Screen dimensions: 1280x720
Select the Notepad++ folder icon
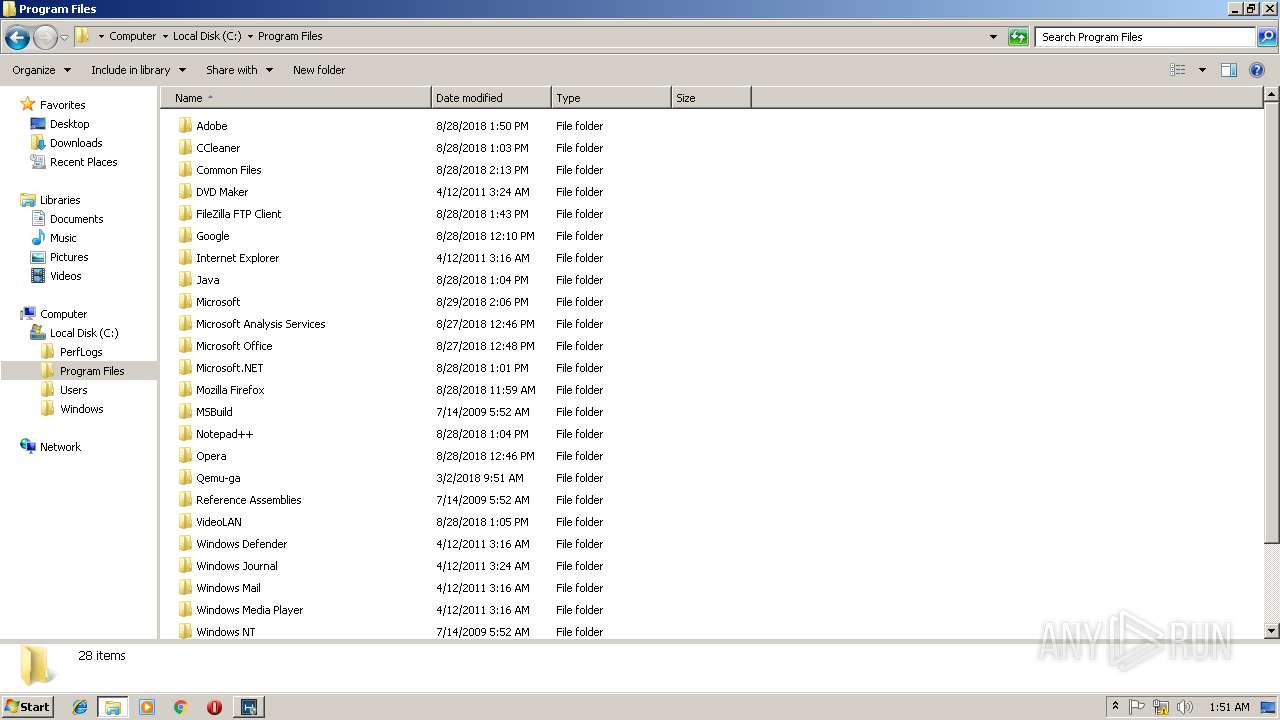click(x=185, y=434)
